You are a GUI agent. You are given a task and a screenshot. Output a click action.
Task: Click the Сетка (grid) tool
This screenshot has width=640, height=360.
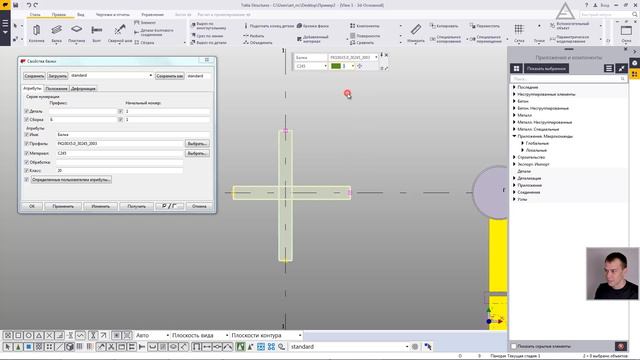coord(519,33)
